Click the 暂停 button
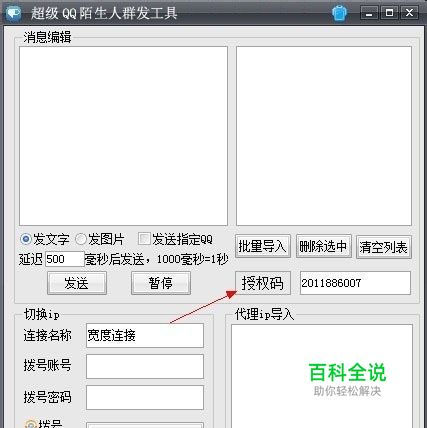 (161, 283)
